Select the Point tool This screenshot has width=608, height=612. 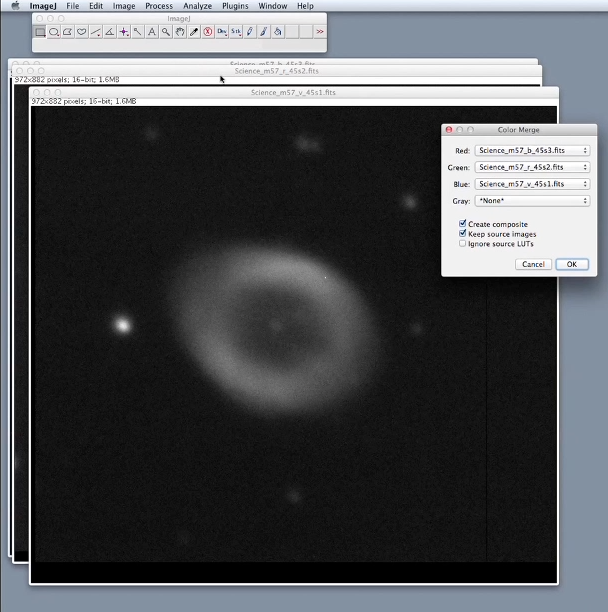[124, 32]
